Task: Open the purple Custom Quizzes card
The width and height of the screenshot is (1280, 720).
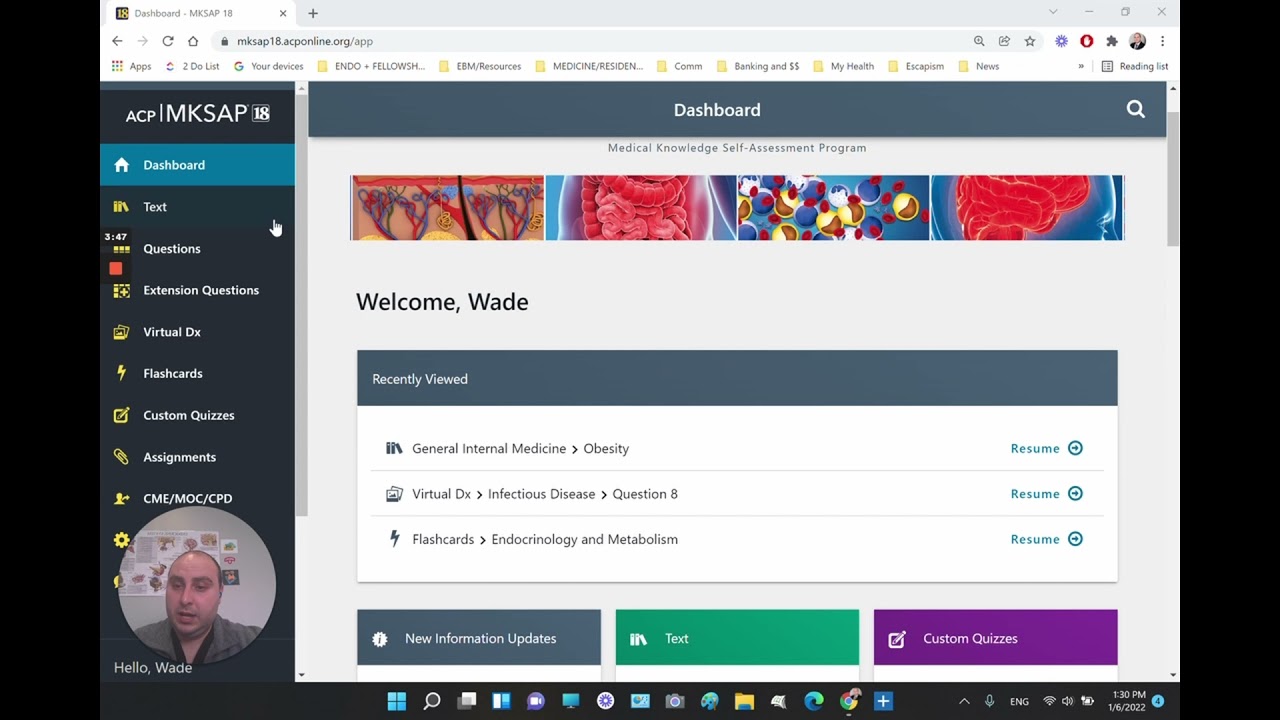Action: pyautogui.click(x=995, y=638)
